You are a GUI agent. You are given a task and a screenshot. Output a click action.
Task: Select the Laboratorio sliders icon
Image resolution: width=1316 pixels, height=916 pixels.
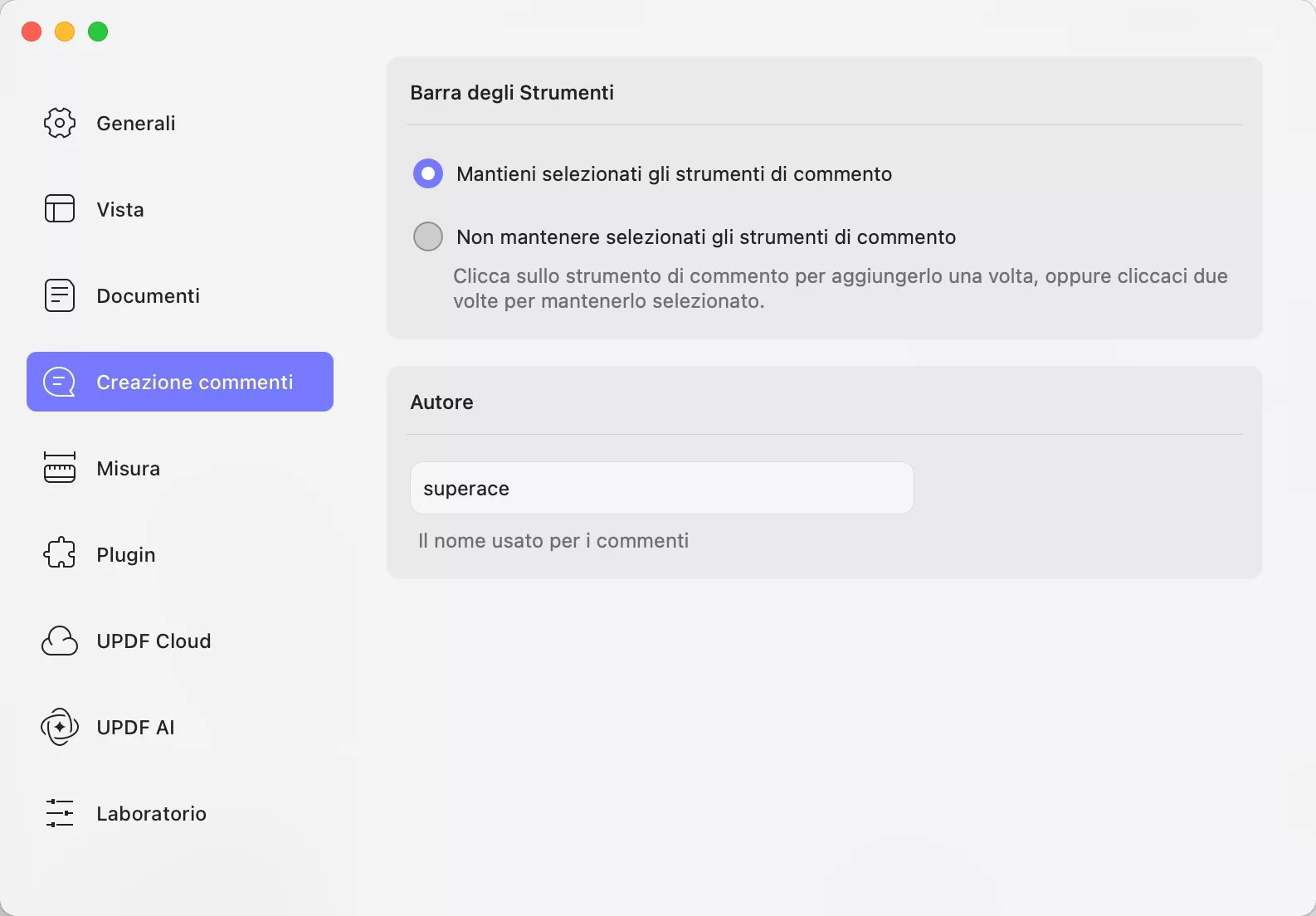click(58, 813)
